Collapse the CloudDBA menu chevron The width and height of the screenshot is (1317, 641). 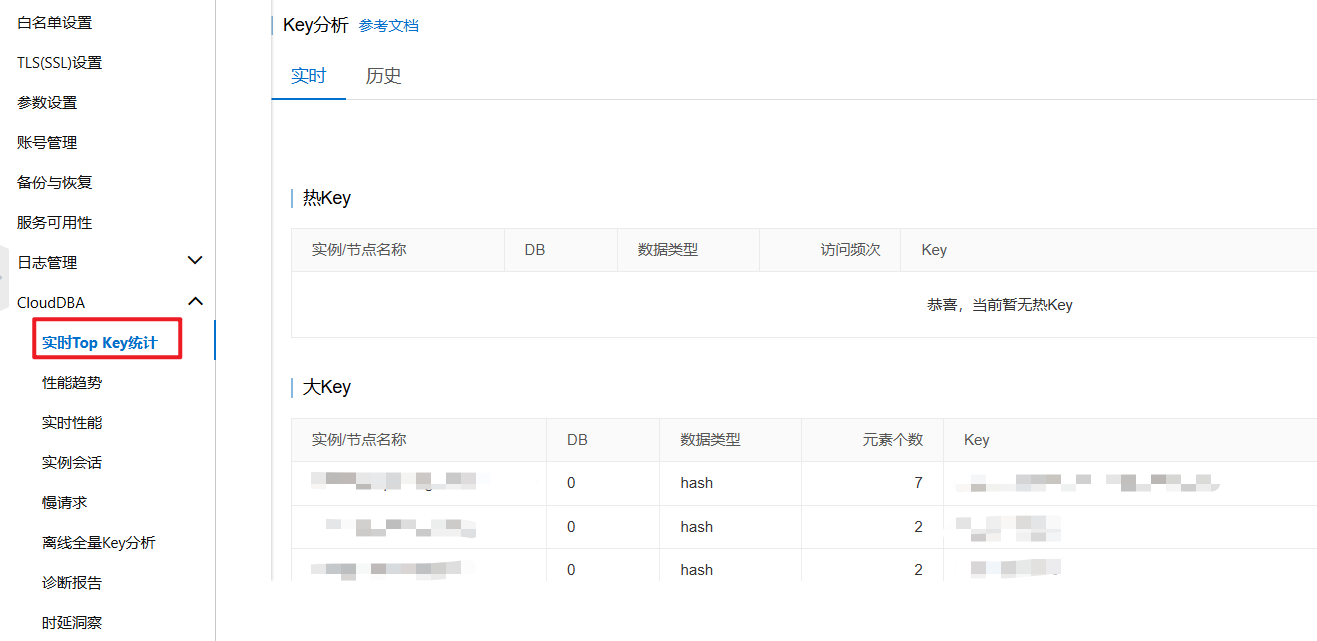click(196, 302)
